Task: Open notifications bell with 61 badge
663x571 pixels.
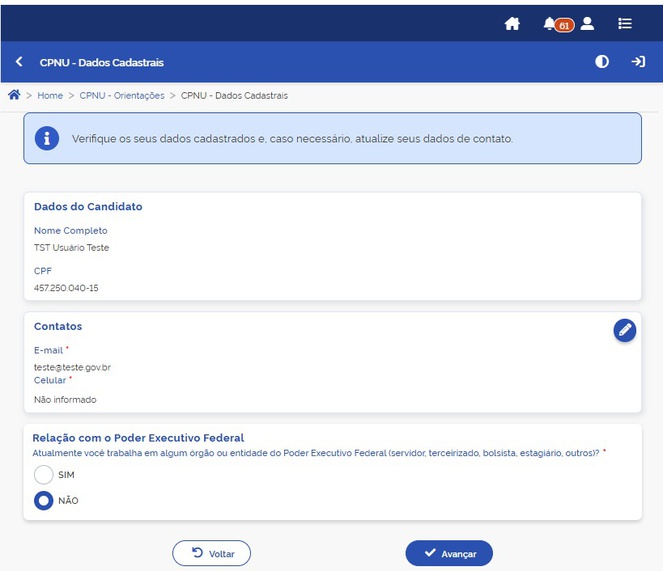Action: tap(559, 25)
